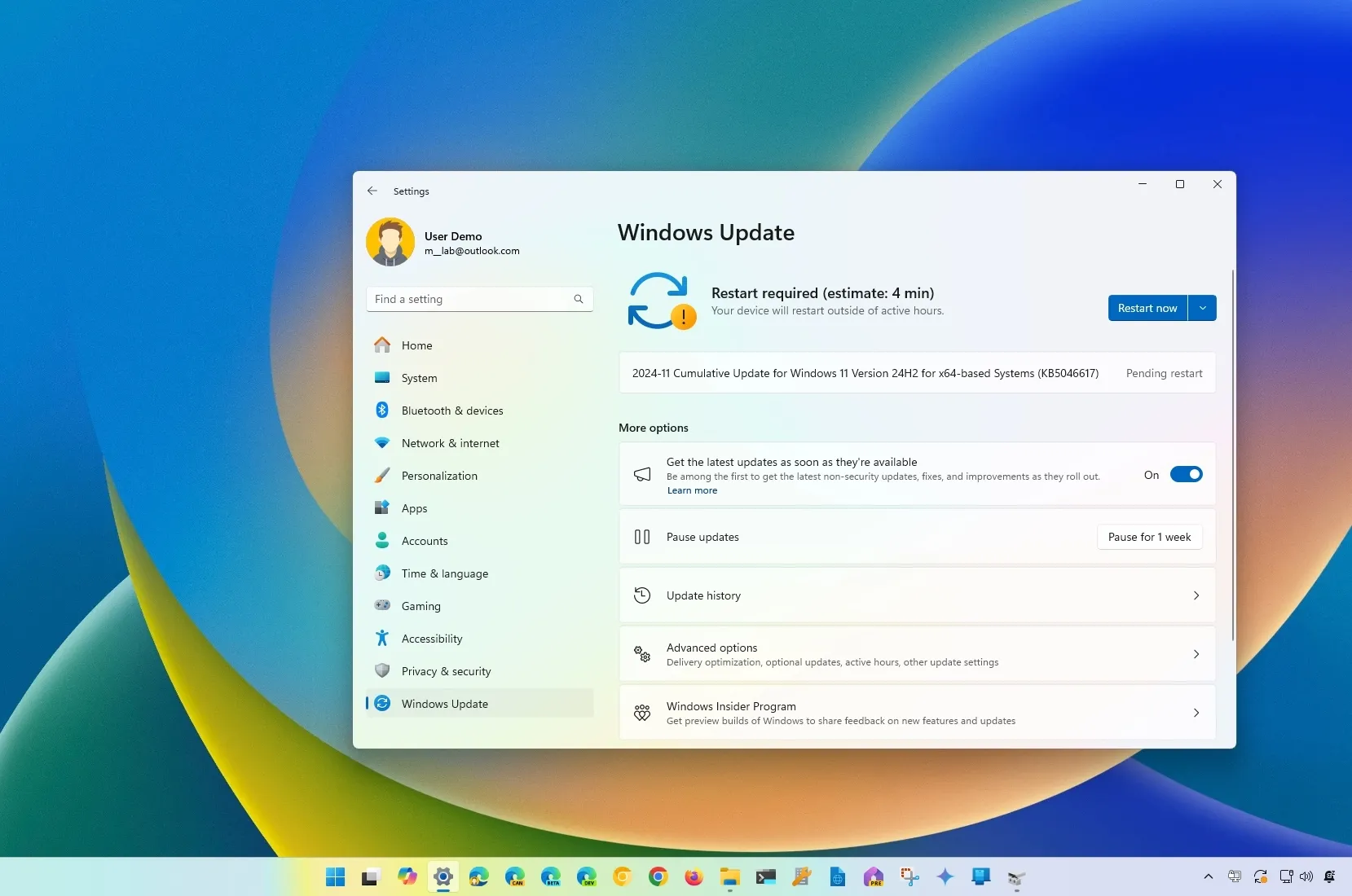
Task: Go to Personalization settings
Action: coord(480,476)
